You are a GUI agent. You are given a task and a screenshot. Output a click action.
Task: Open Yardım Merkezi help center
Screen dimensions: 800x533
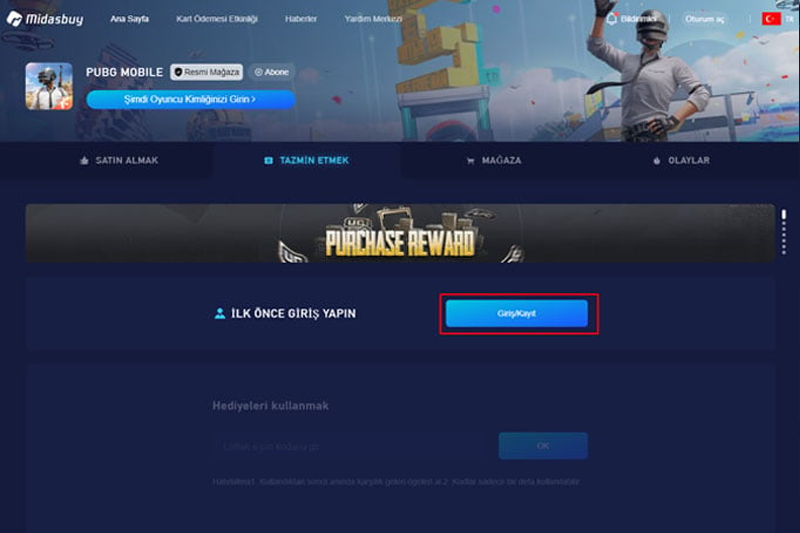(373, 19)
